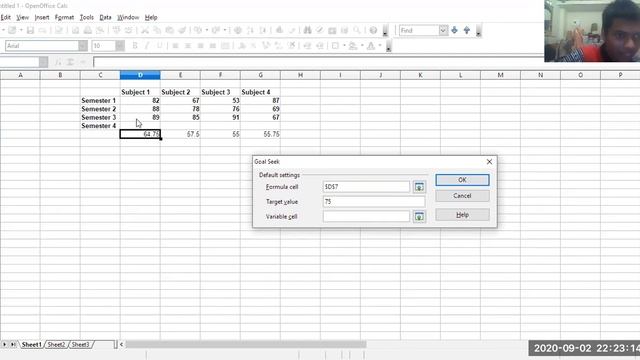640x360 pixels.
Task: Open the Arial font name dropdown
Action: click(83, 46)
